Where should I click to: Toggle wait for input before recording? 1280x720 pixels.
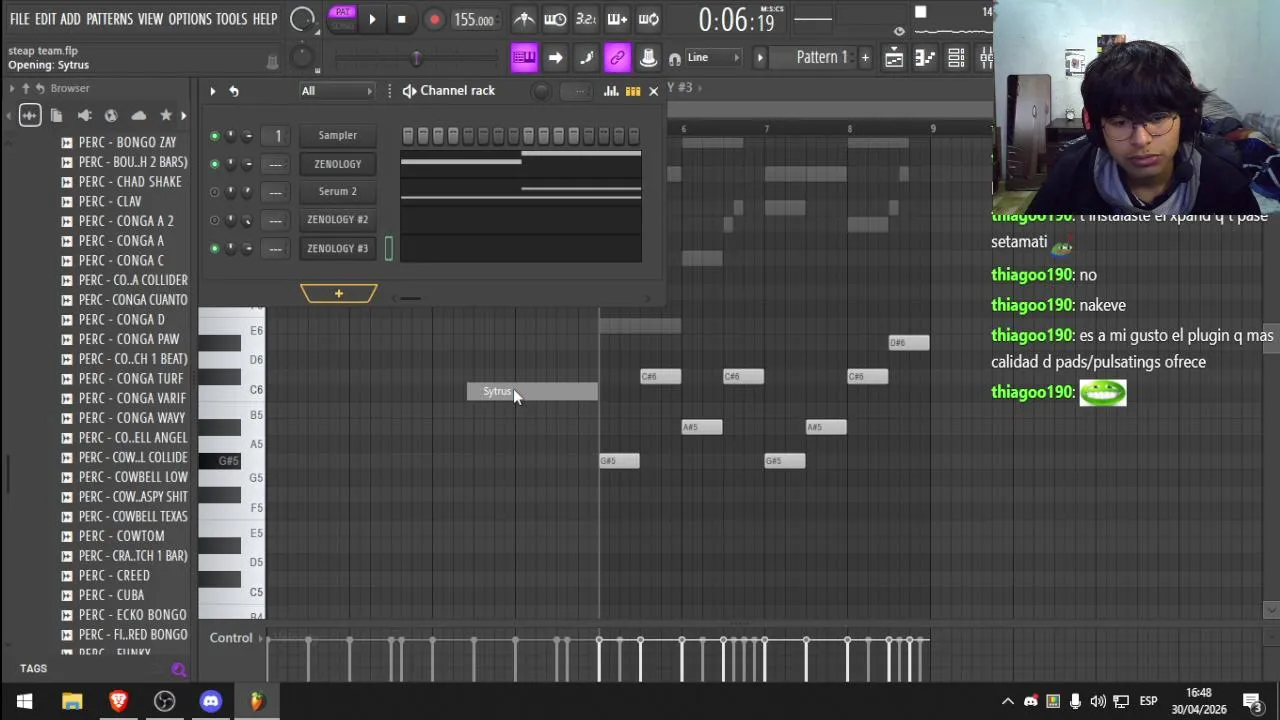(555, 19)
